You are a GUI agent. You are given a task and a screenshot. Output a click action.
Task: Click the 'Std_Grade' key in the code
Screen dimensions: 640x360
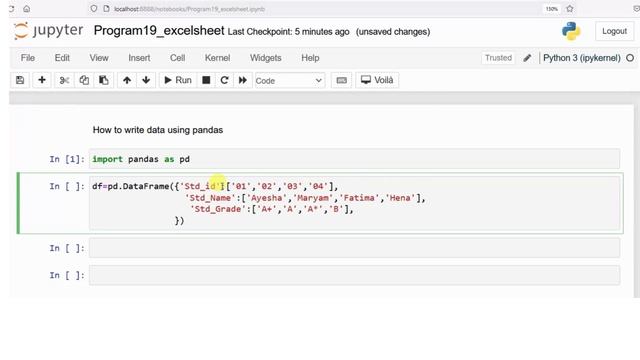[x=218, y=209]
